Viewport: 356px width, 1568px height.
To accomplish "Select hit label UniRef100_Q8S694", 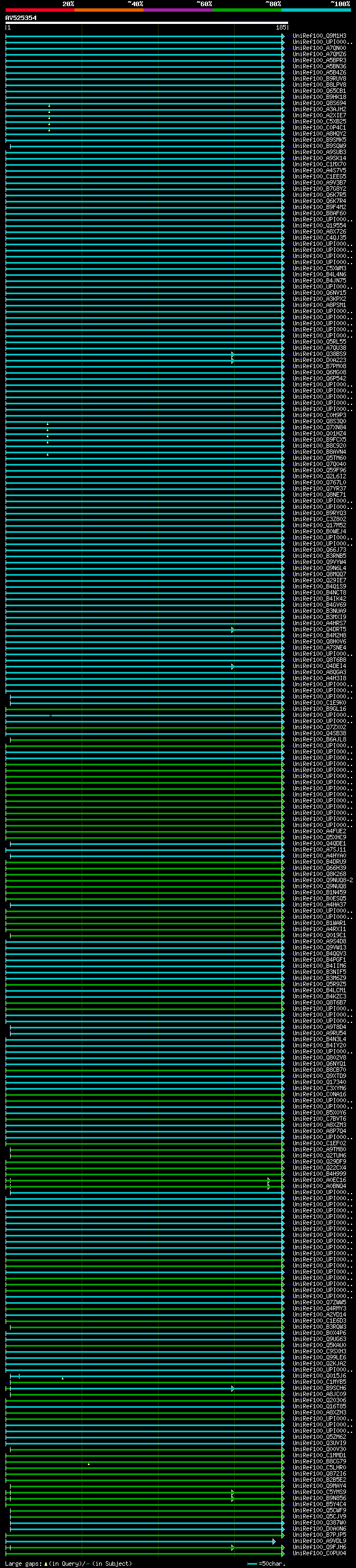I will point(319,103).
